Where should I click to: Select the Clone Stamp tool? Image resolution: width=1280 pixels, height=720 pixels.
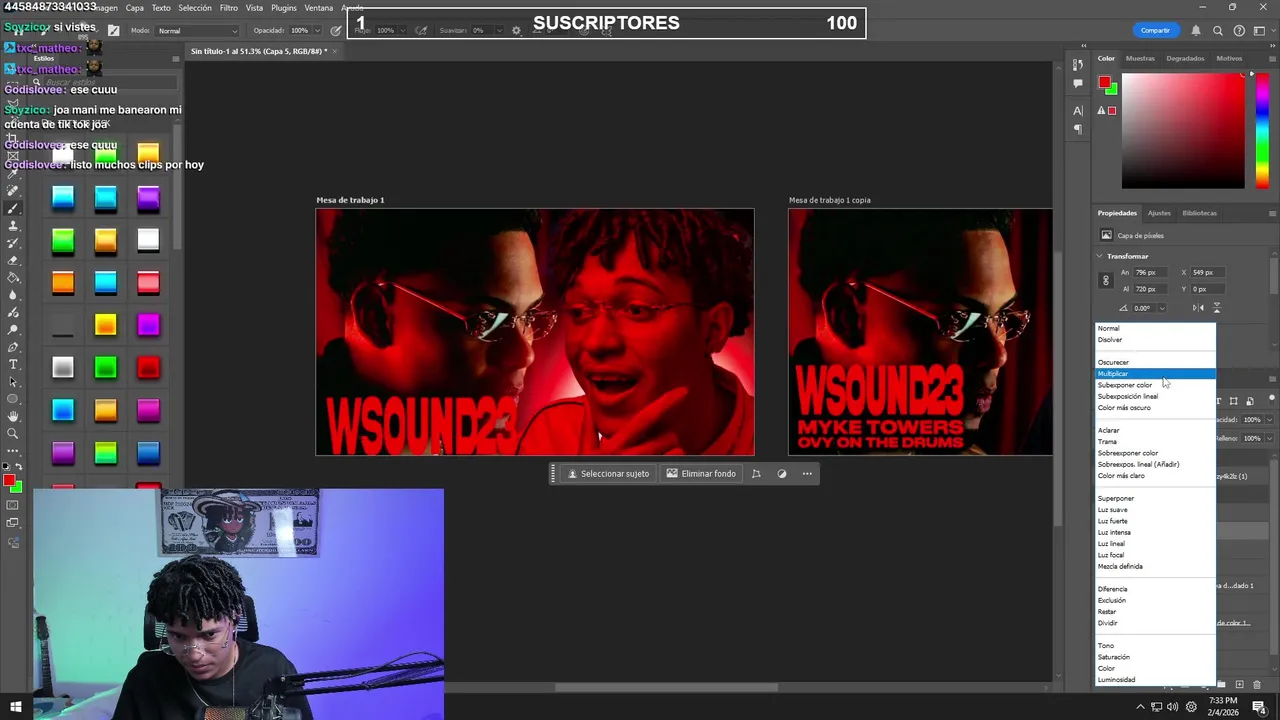[13, 226]
